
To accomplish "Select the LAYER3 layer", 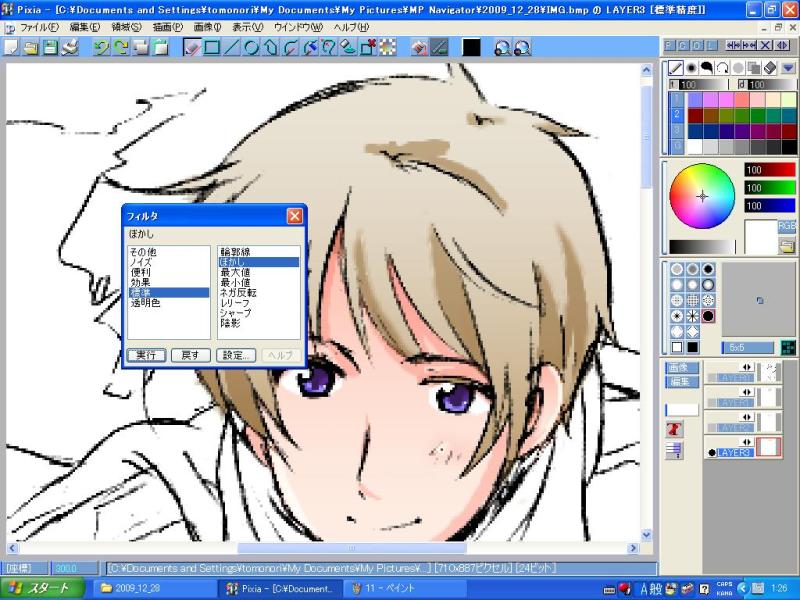I will pyautogui.click(x=735, y=453).
